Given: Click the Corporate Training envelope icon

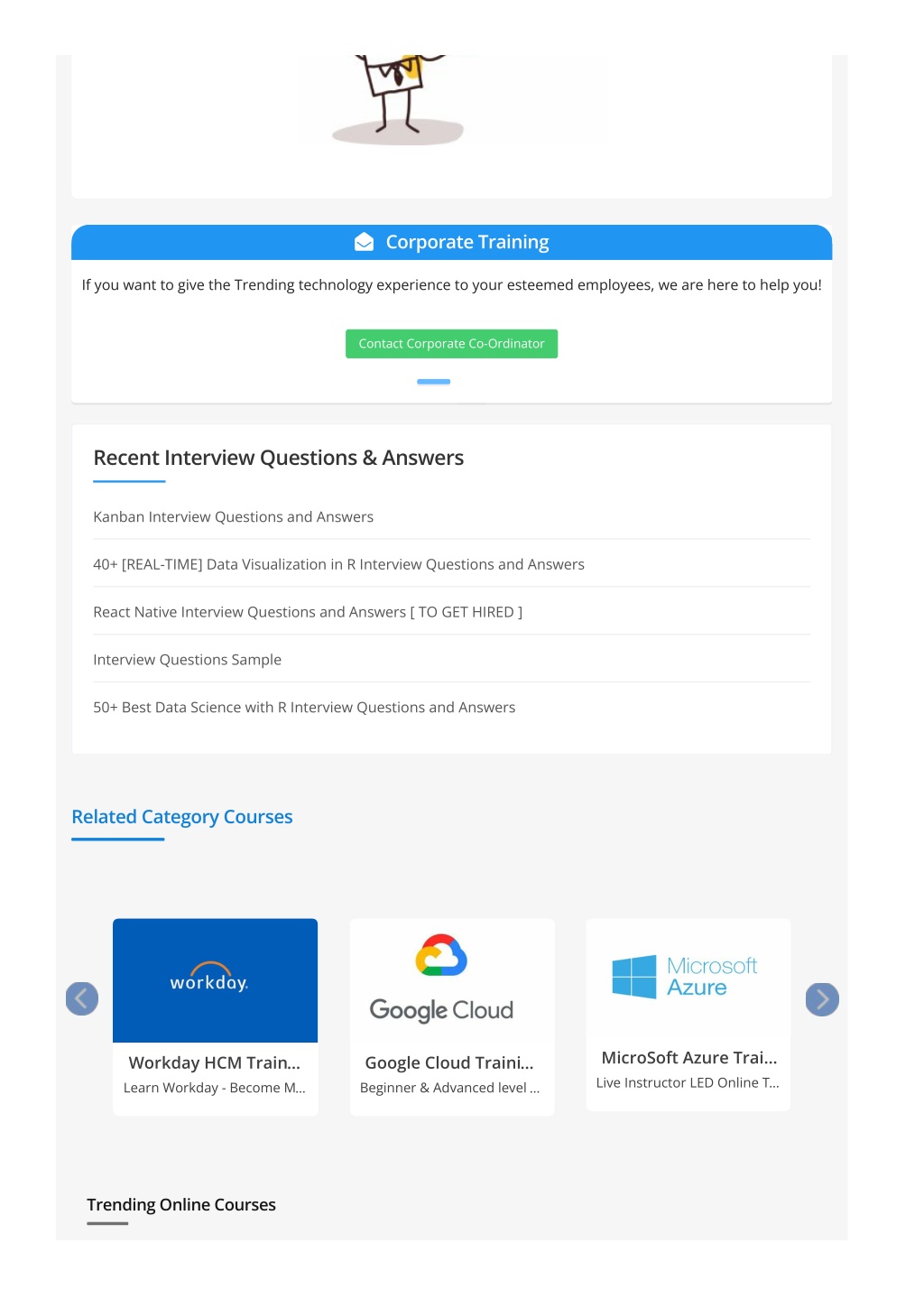Looking at the screenshot, I should pyautogui.click(x=364, y=242).
